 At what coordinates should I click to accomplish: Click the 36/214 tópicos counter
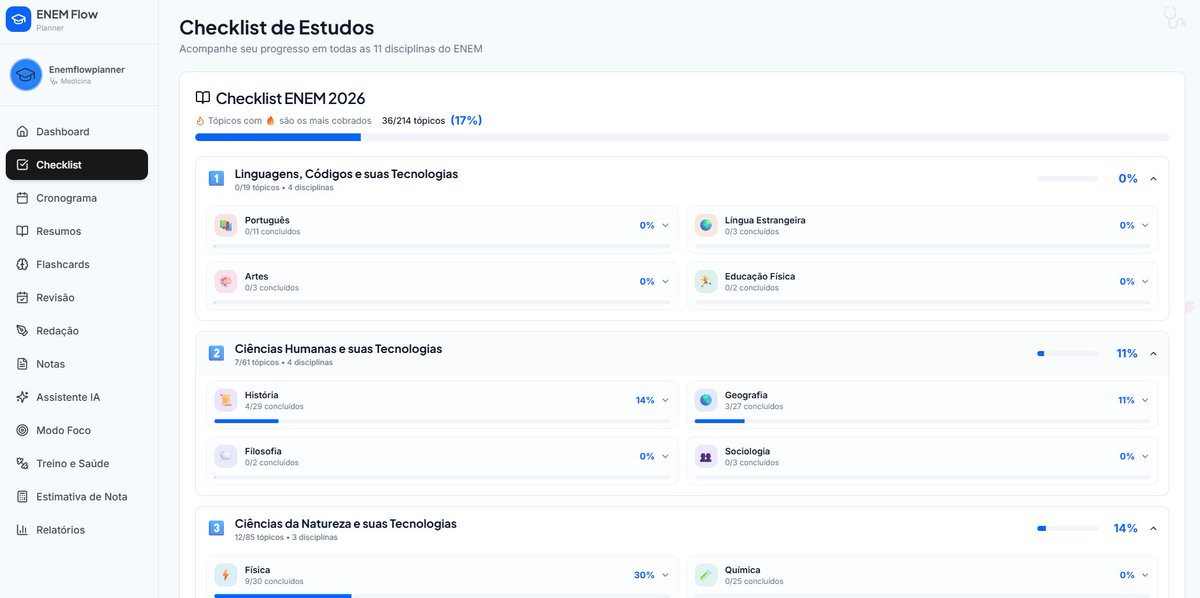click(413, 120)
